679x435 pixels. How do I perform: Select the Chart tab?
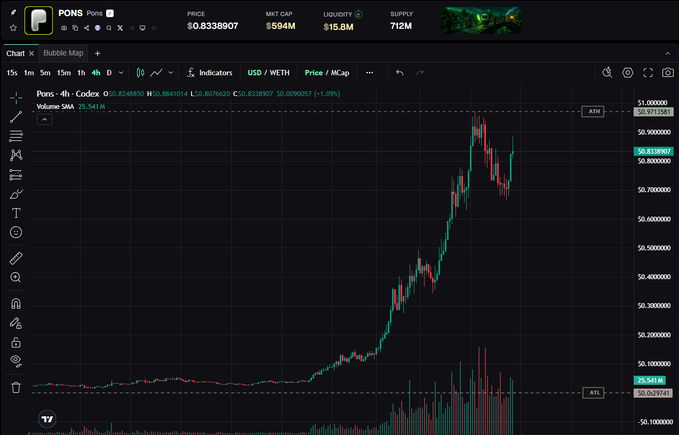[16, 53]
